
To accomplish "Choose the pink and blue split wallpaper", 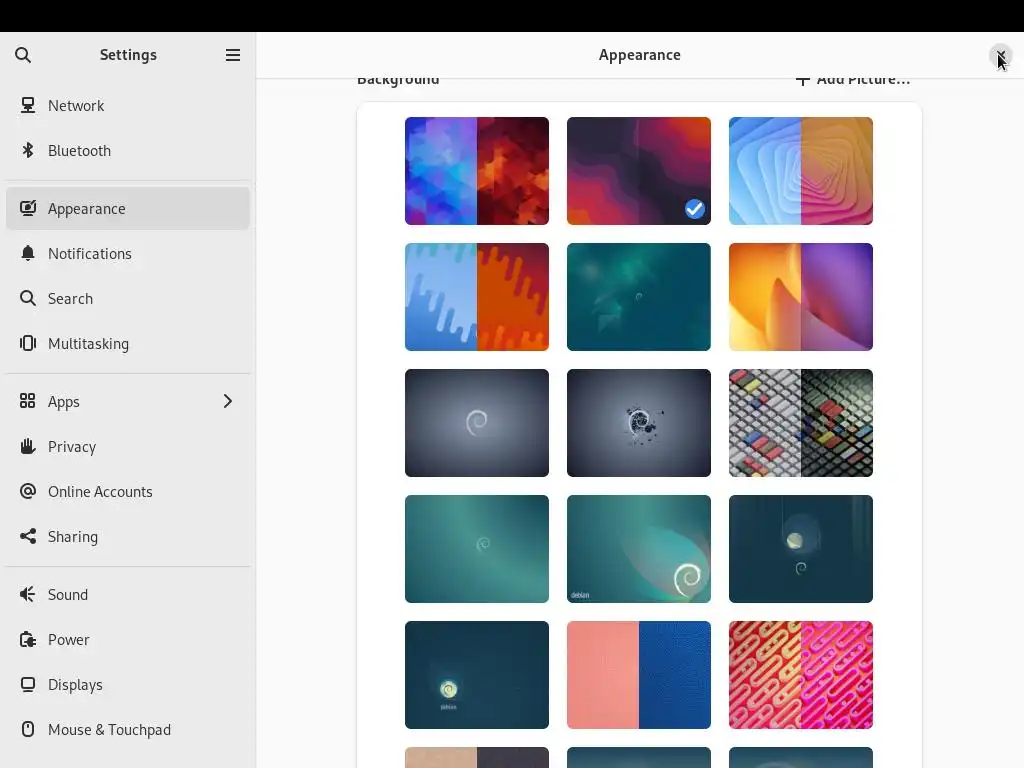I will (x=639, y=675).
